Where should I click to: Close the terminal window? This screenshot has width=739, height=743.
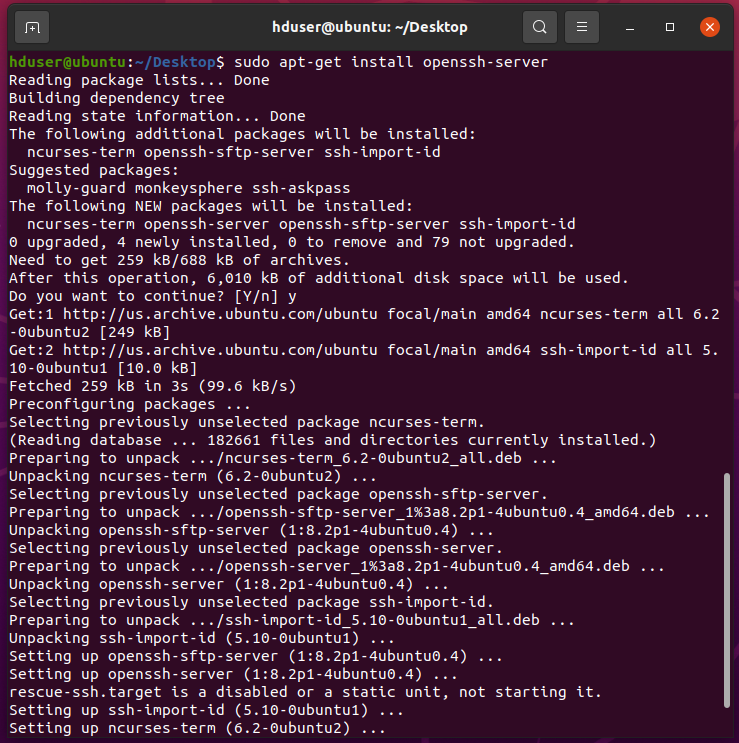coord(710,27)
